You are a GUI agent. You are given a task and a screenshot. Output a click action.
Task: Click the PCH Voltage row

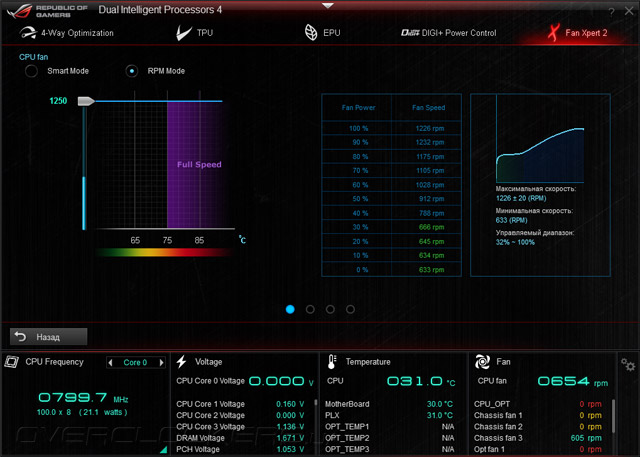[240, 449]
